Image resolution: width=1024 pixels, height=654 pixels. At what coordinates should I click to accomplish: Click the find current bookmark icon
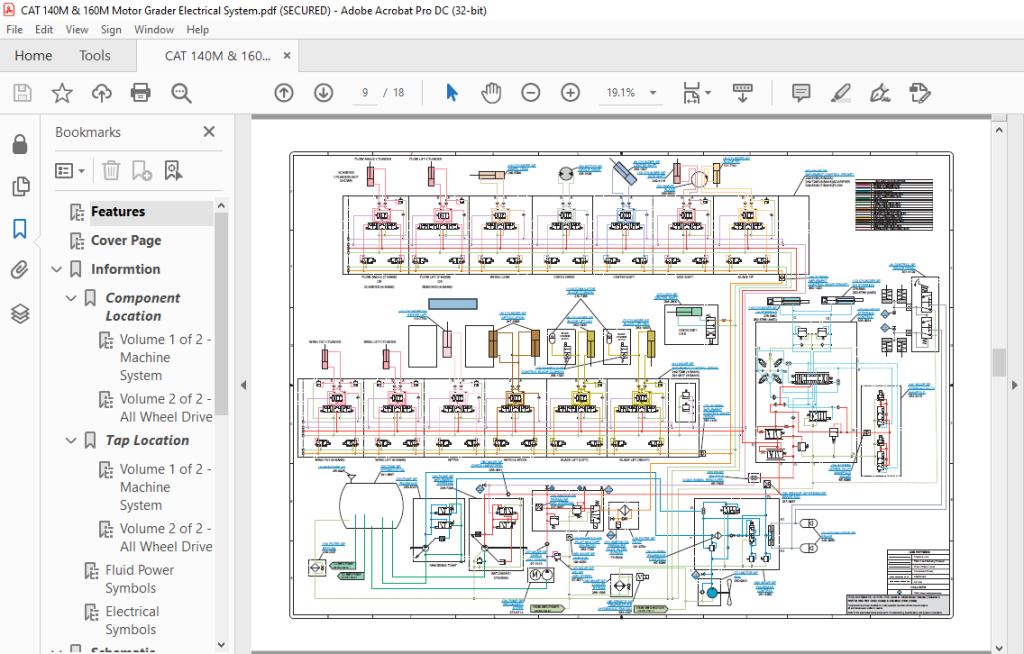pyautogui.click(x=173, y=171)
